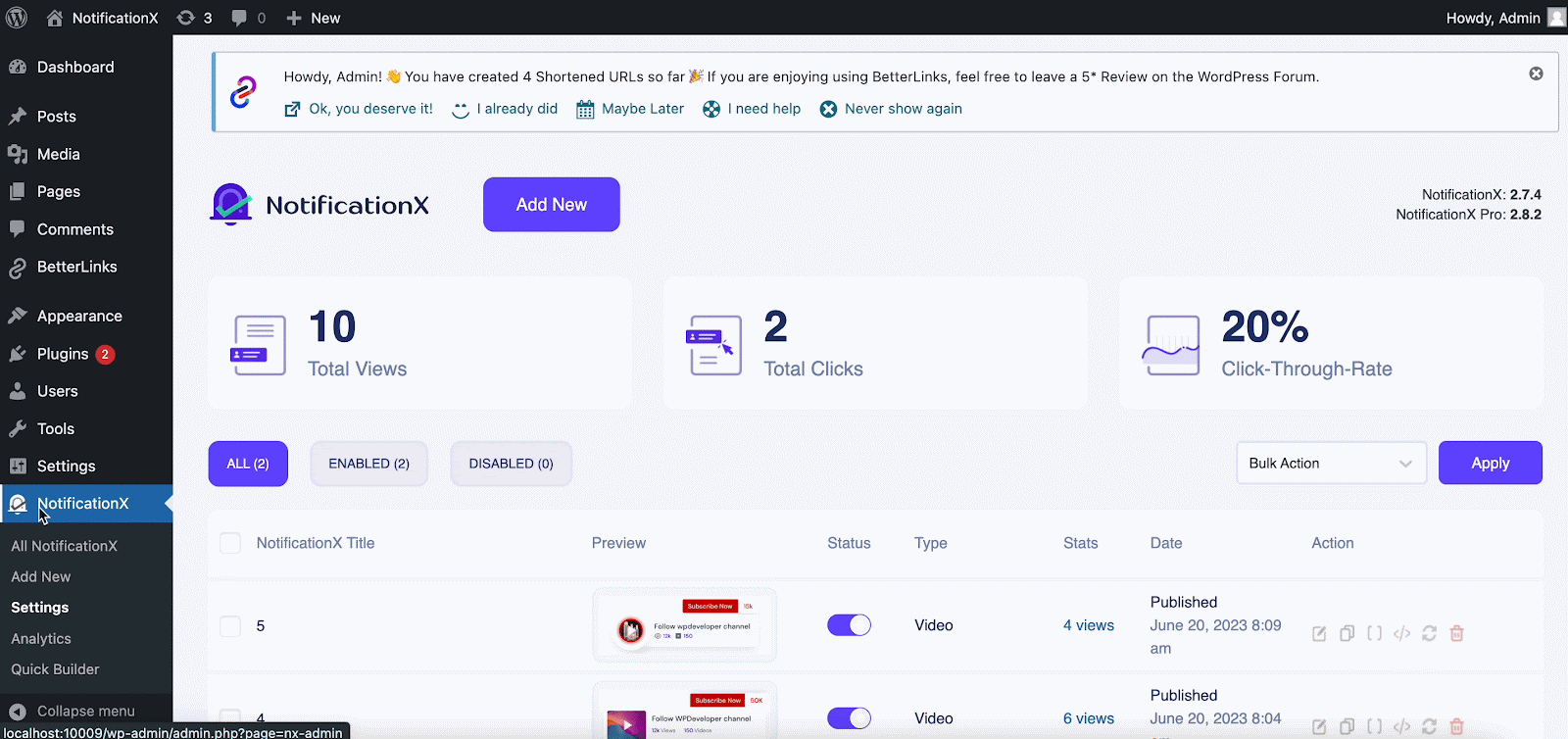
Task: Click the Total Clicks stats icon
Action: pyautogui.click(x=713, y=345)
